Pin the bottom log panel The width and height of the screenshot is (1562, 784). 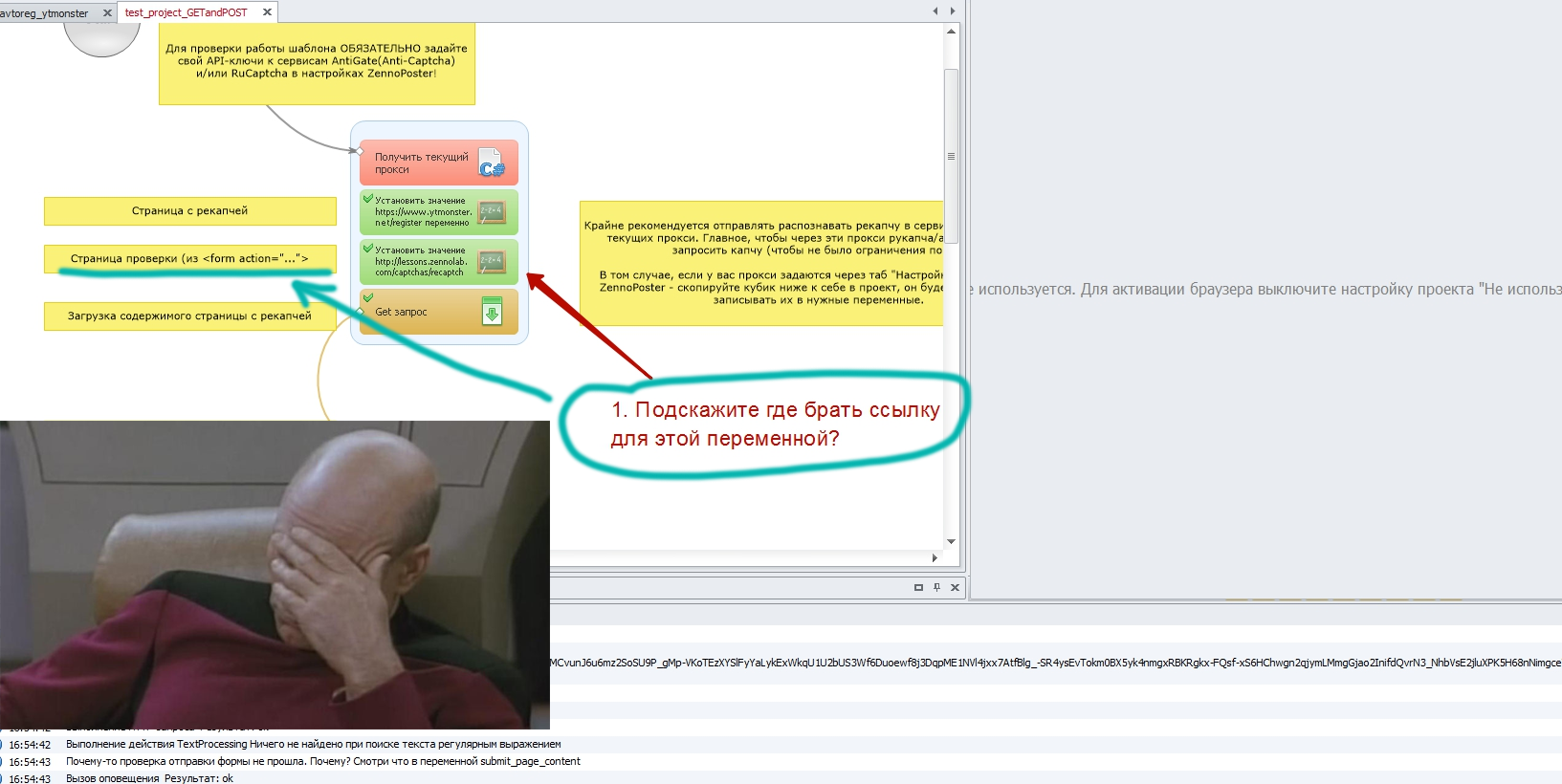tap(936, 587)
